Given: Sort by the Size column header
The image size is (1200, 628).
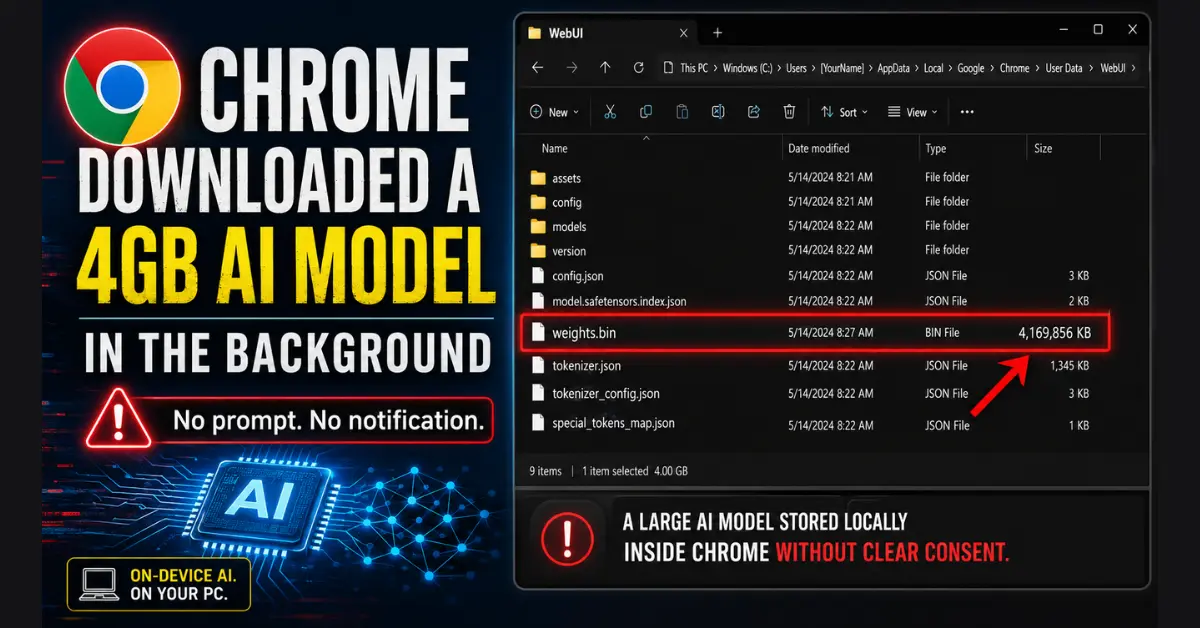Looking at the screenshot, I should click(x=1043, y=148).
